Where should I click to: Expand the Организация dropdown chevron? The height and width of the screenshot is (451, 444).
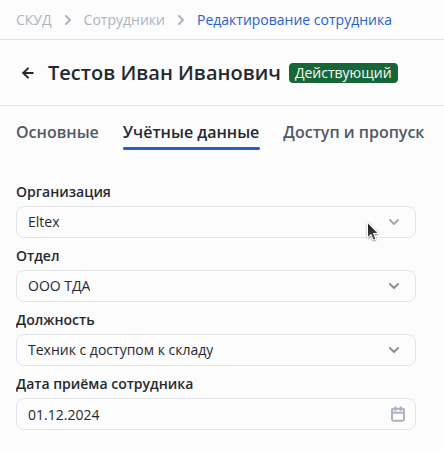point(394,222)
